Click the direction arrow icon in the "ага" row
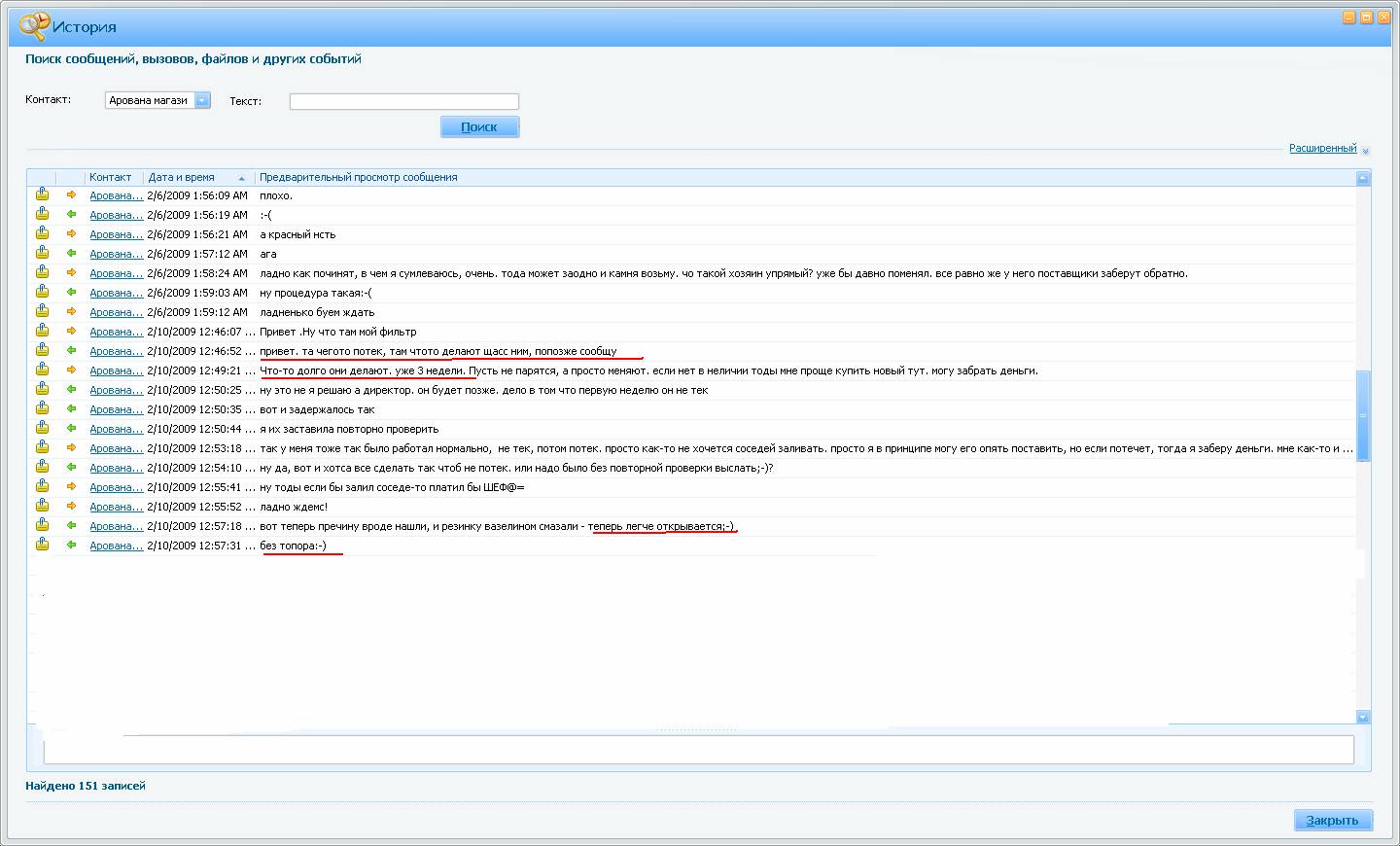 click(71, 253)
